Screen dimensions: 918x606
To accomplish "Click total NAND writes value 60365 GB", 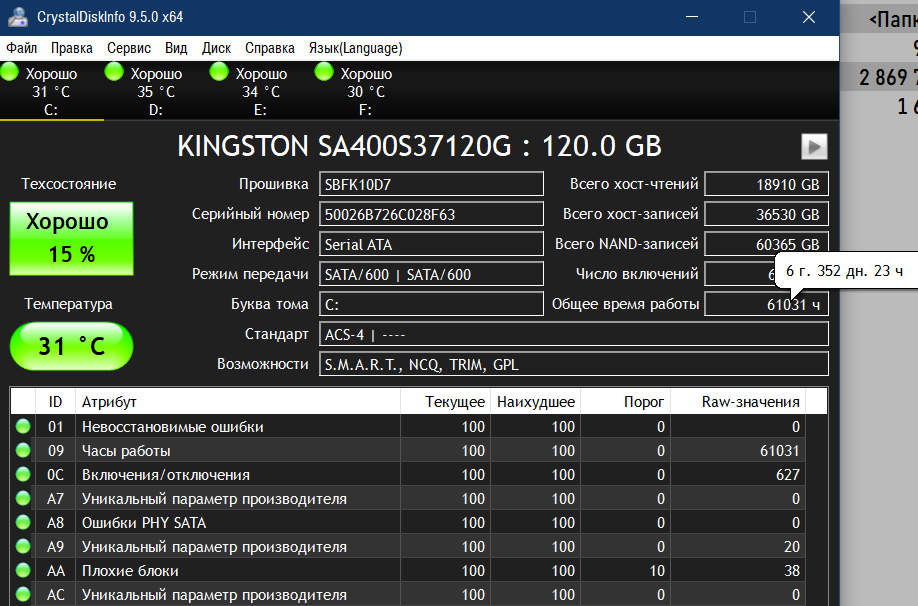I will click(x=766, y=244).
